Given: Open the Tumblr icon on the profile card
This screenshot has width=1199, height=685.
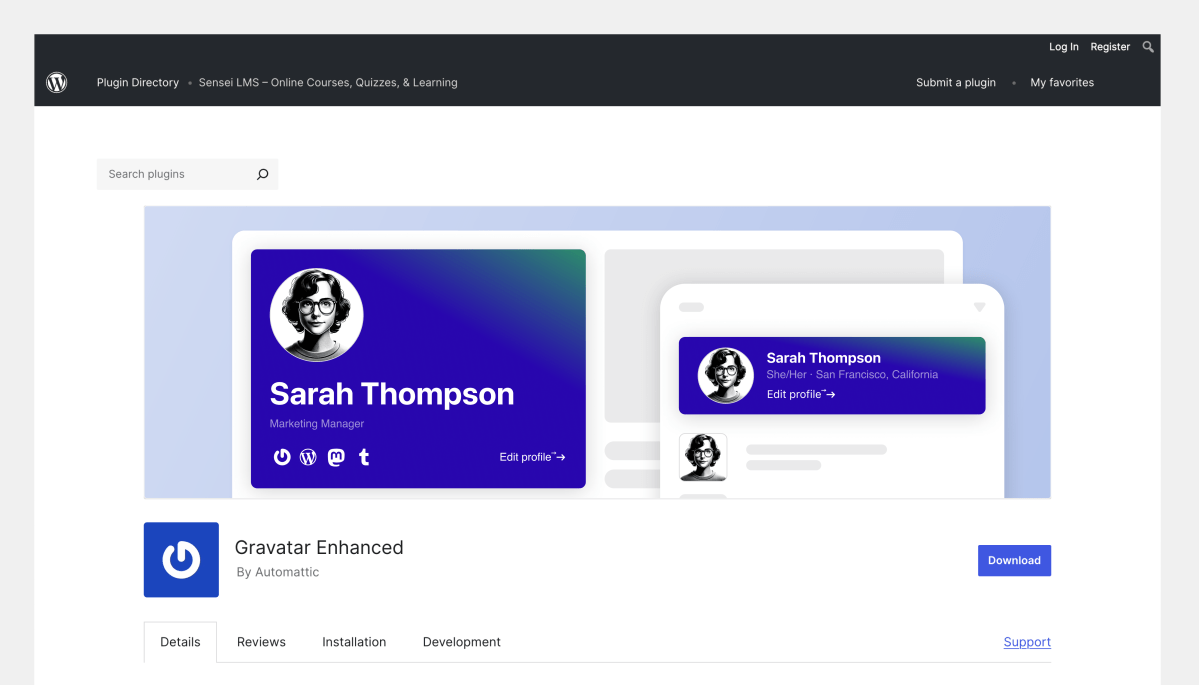Looking at the screenshot, I should click(x=363, y=457).
